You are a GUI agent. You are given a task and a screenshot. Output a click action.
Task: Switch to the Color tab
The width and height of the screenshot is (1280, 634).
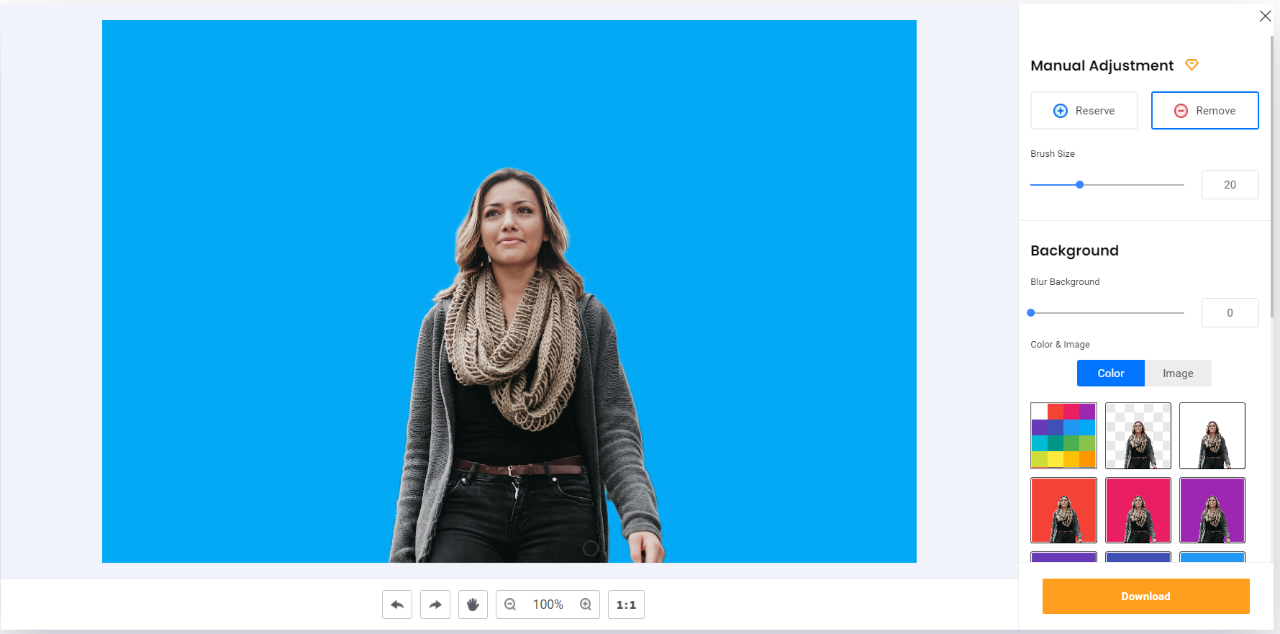click(x=1110, y=372)
